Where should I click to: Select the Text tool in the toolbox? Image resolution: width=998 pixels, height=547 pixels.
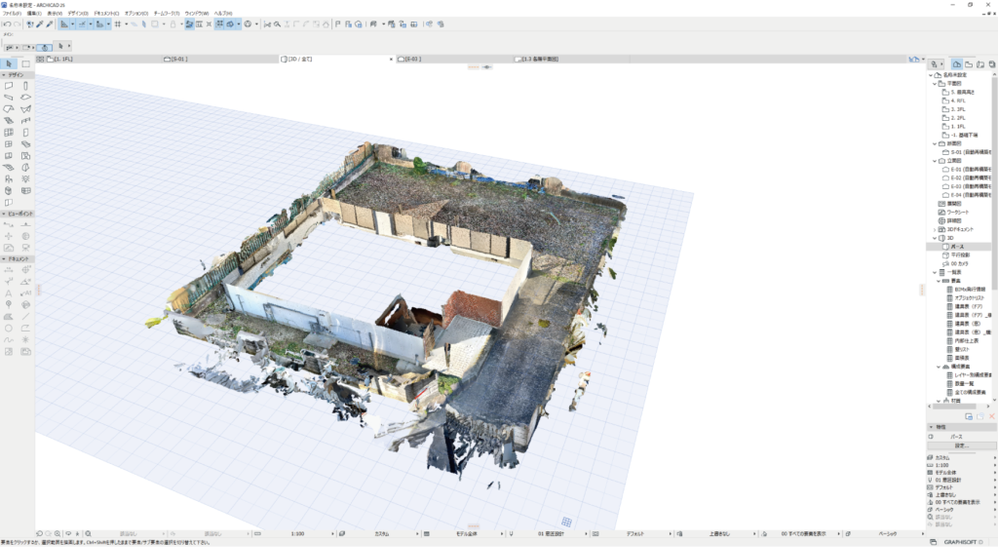(9, 293)
